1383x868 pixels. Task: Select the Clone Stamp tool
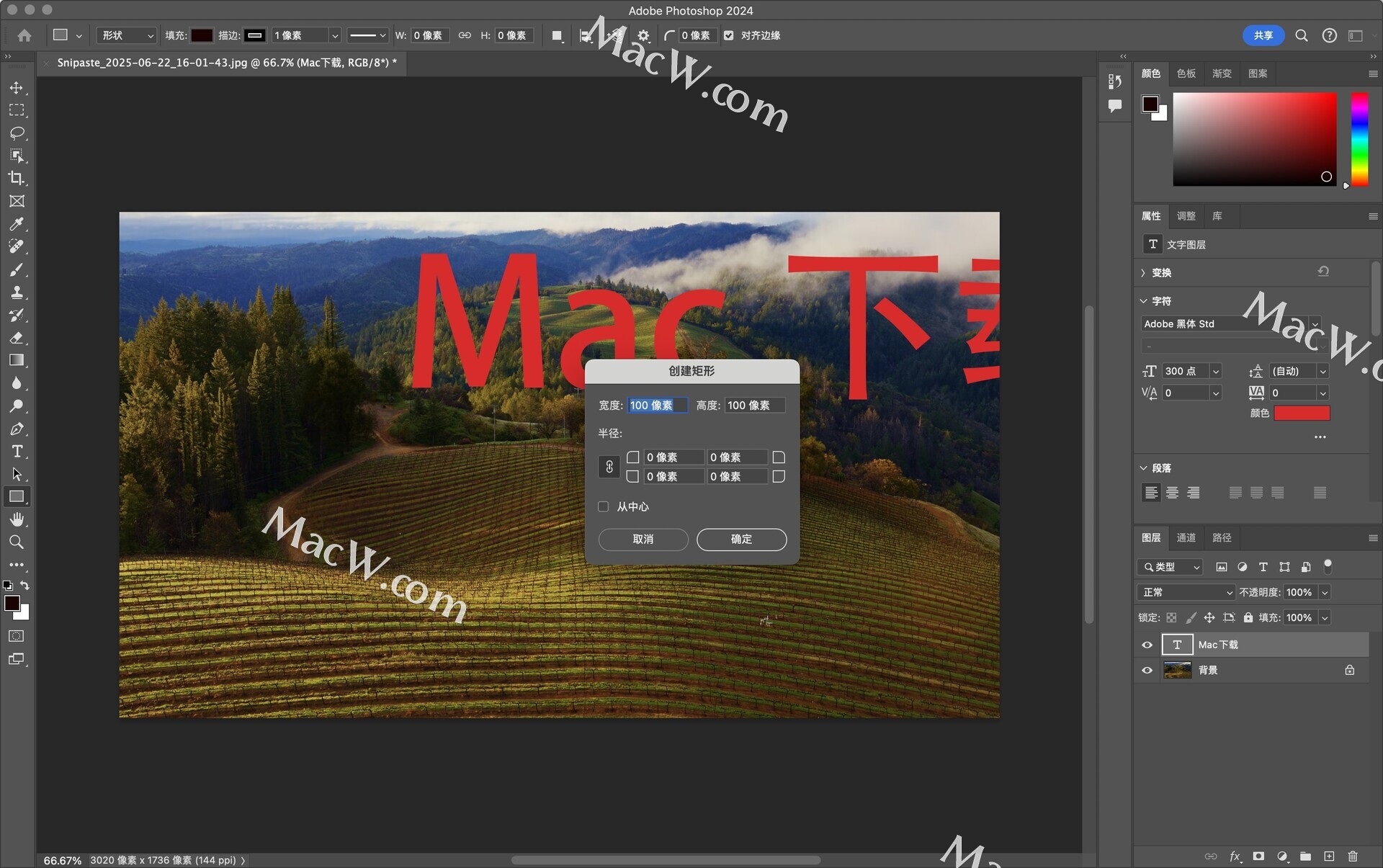pyautogui.click(x=17, y=292)
